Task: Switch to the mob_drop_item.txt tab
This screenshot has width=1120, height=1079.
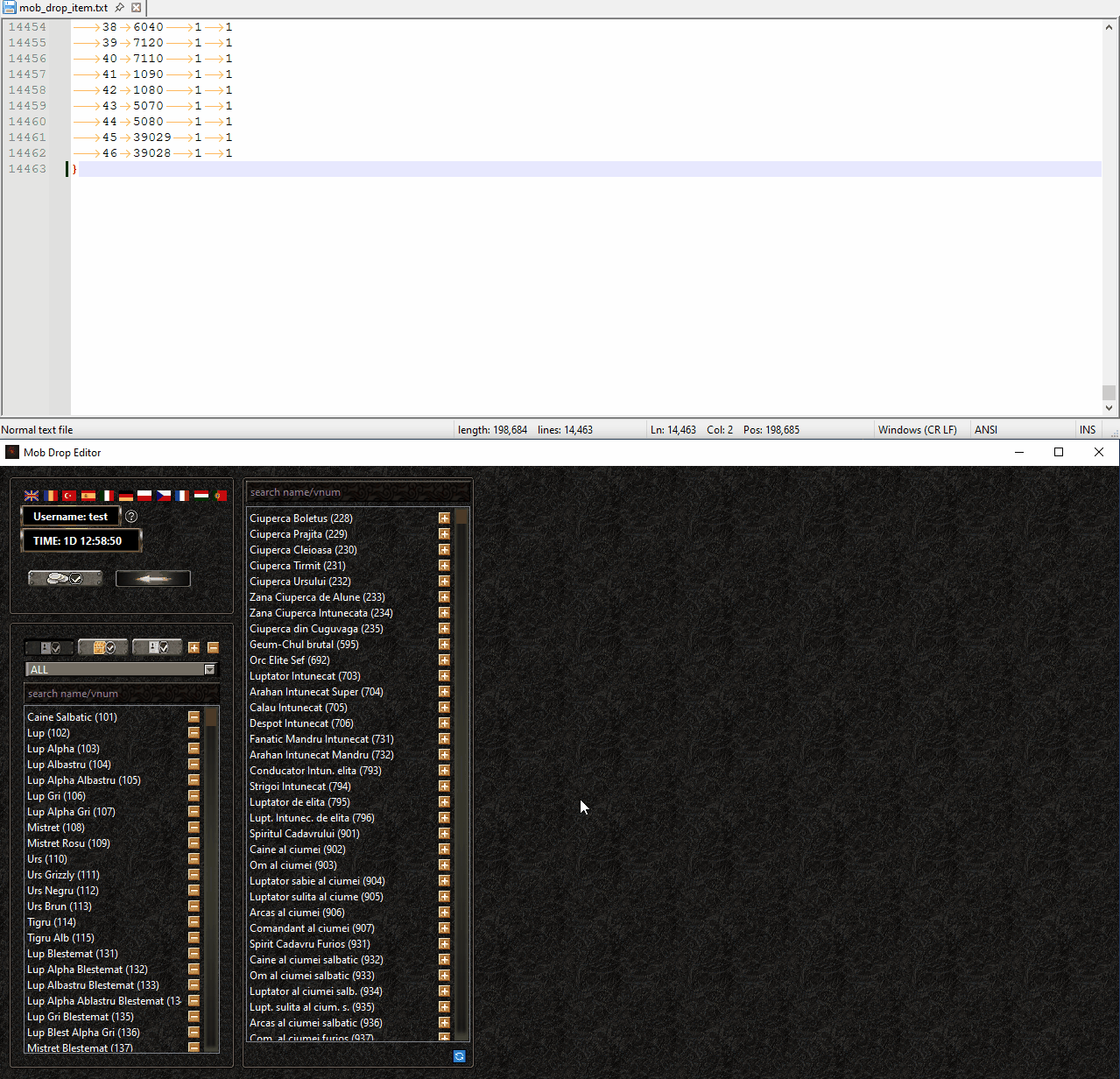Action: point(63,8)
